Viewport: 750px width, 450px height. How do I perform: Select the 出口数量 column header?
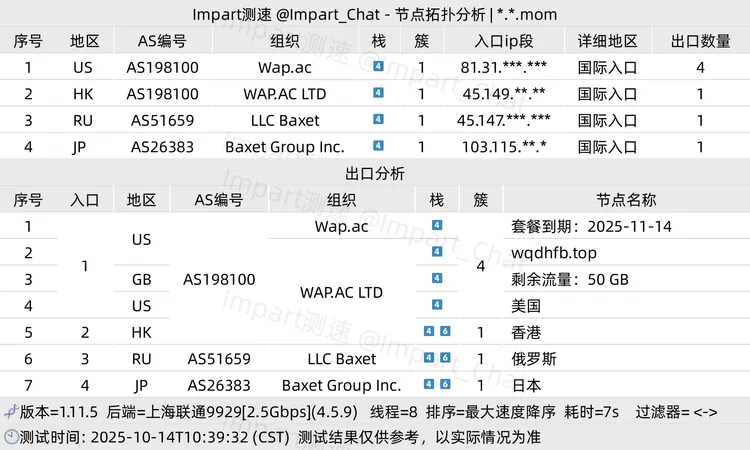(x=700, y=41)
